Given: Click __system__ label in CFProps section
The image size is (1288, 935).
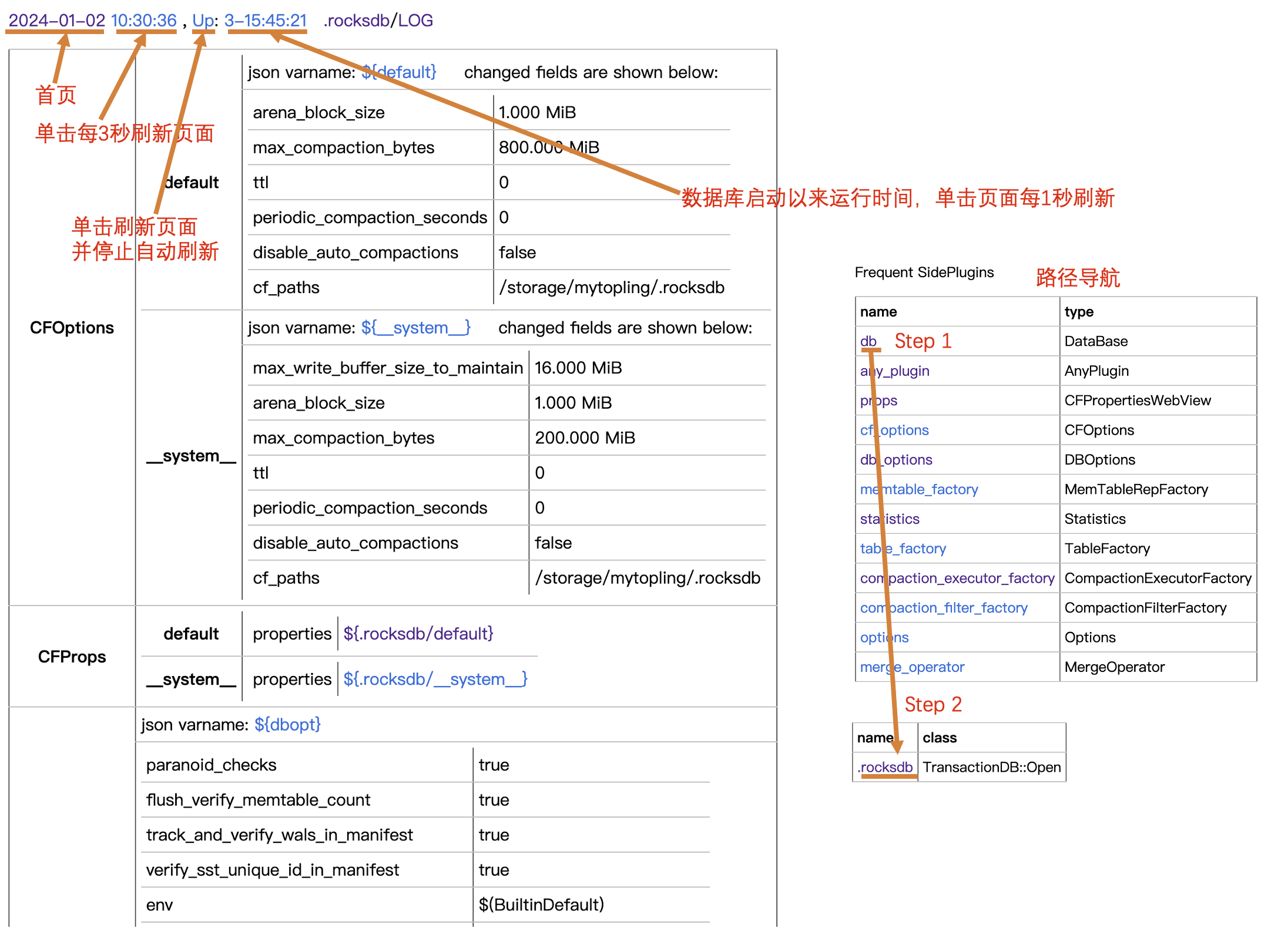Looking at the screenshot, I should click(x=191, y=680).
